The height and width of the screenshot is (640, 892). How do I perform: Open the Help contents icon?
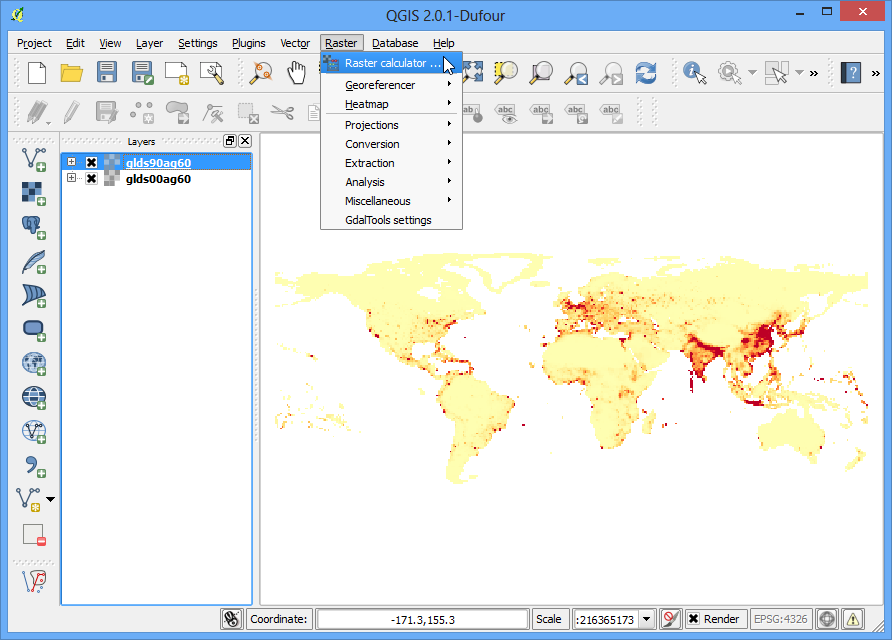[850, 73]
